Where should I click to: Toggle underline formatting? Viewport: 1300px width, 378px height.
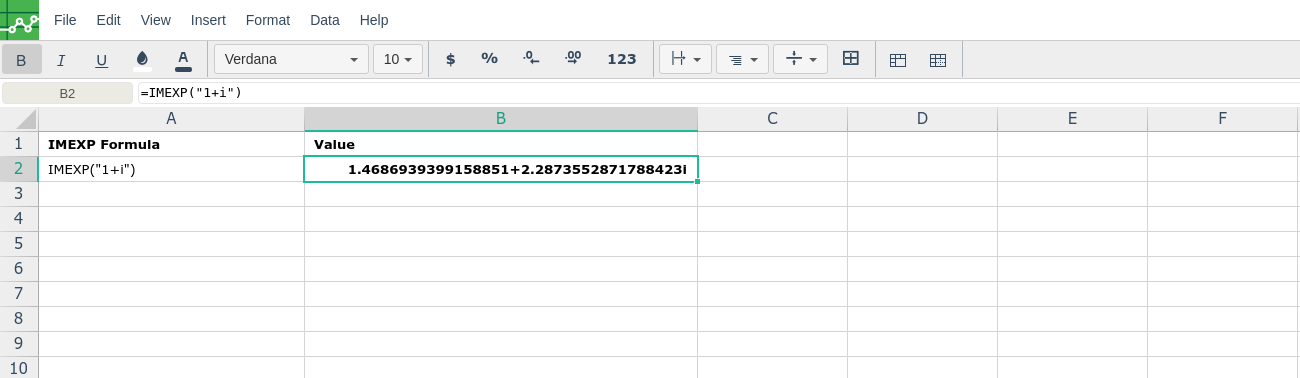[x=101, y=59]
